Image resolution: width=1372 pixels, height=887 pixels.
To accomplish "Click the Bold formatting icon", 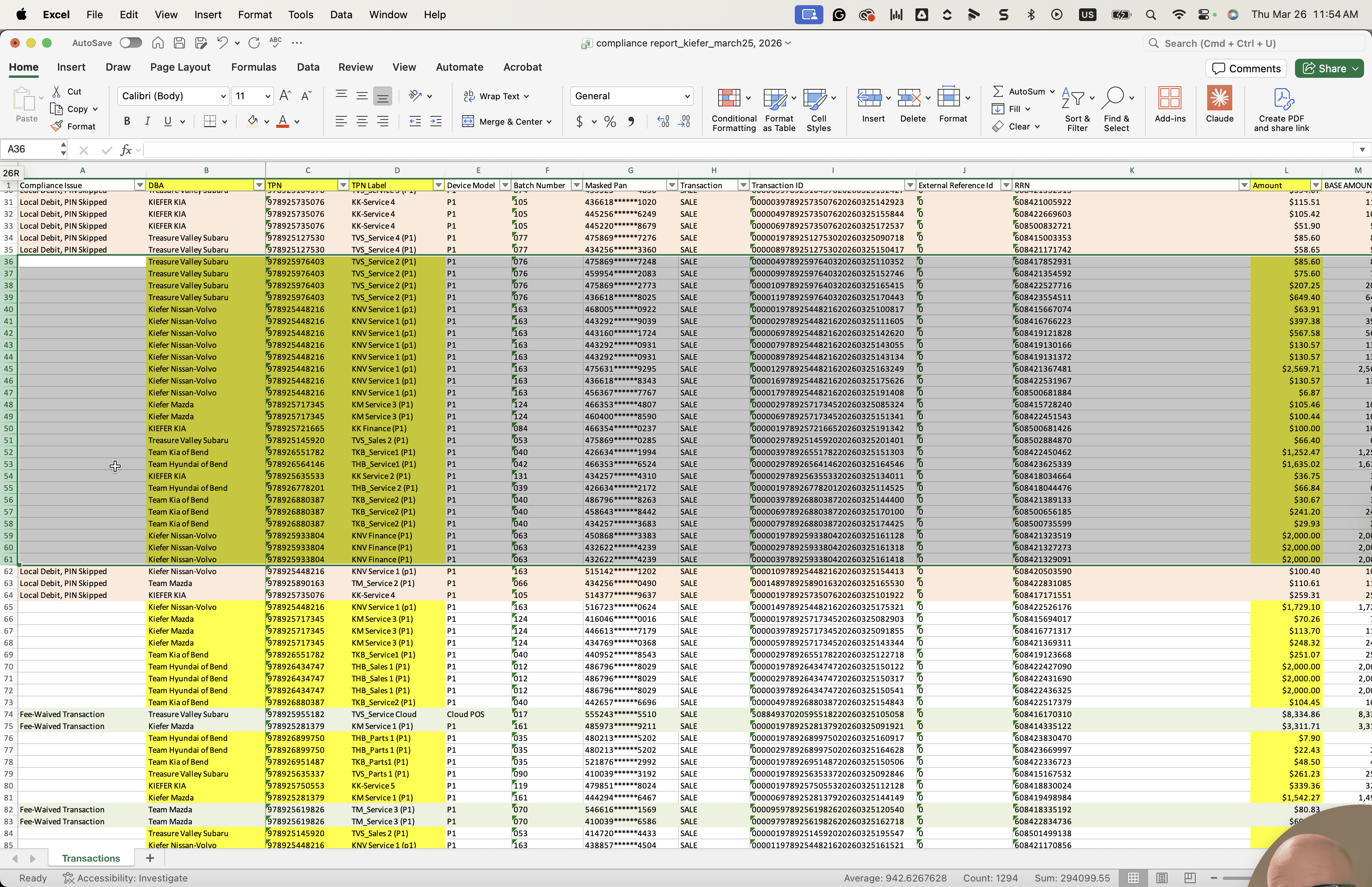I will [127, 121].
